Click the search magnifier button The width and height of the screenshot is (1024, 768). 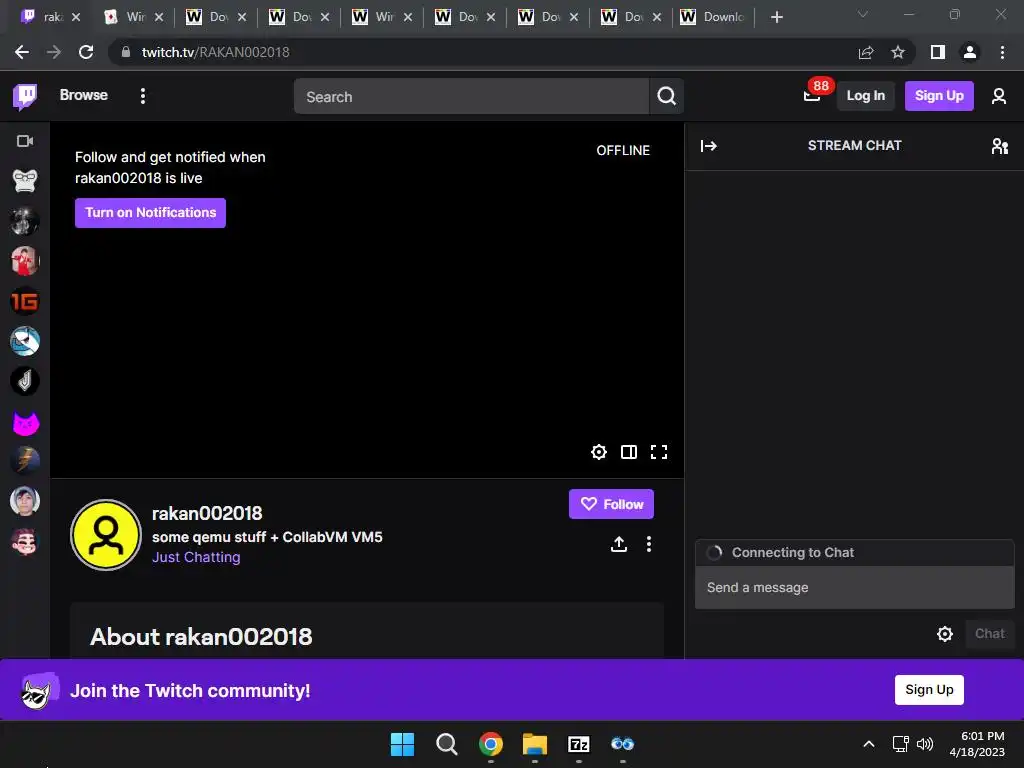[666, 96]
